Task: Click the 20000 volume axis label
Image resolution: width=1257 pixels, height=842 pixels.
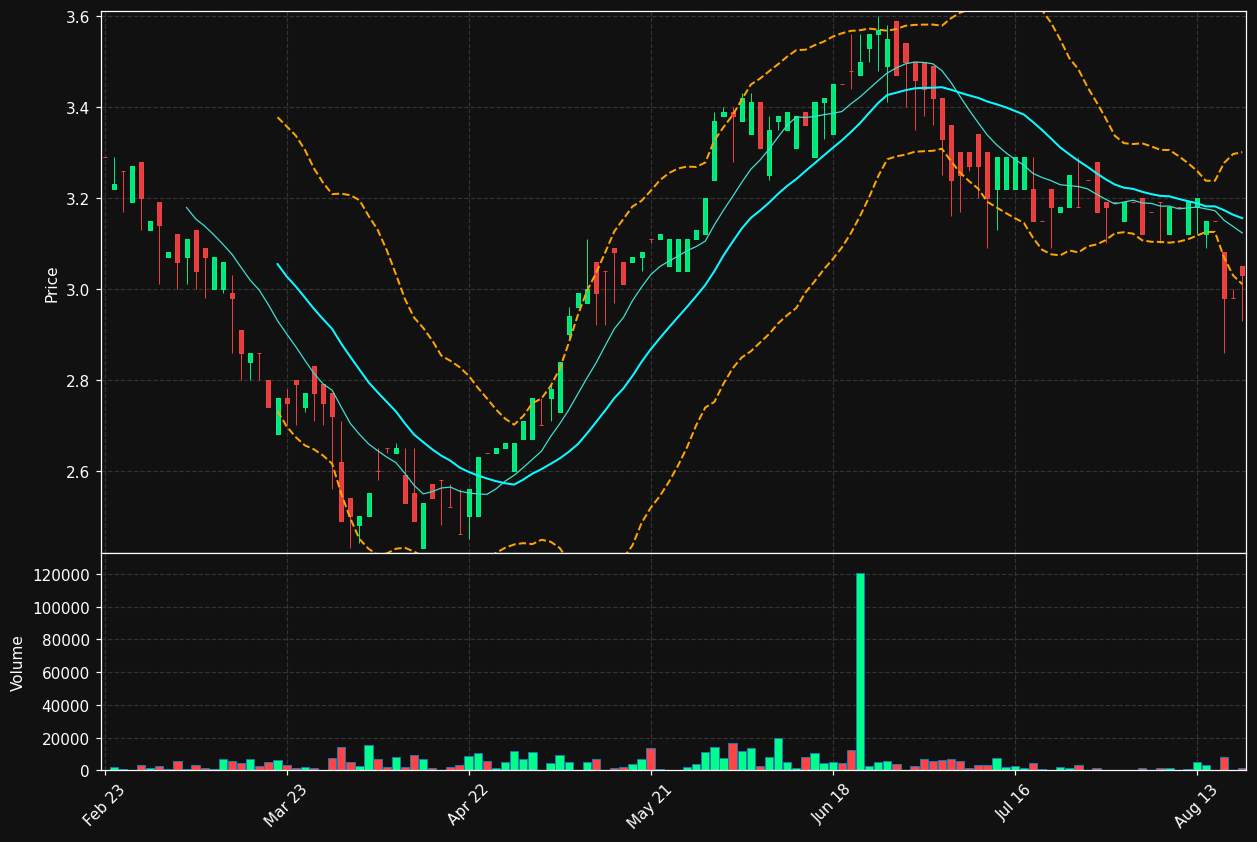Action: [x=67, y=739]
